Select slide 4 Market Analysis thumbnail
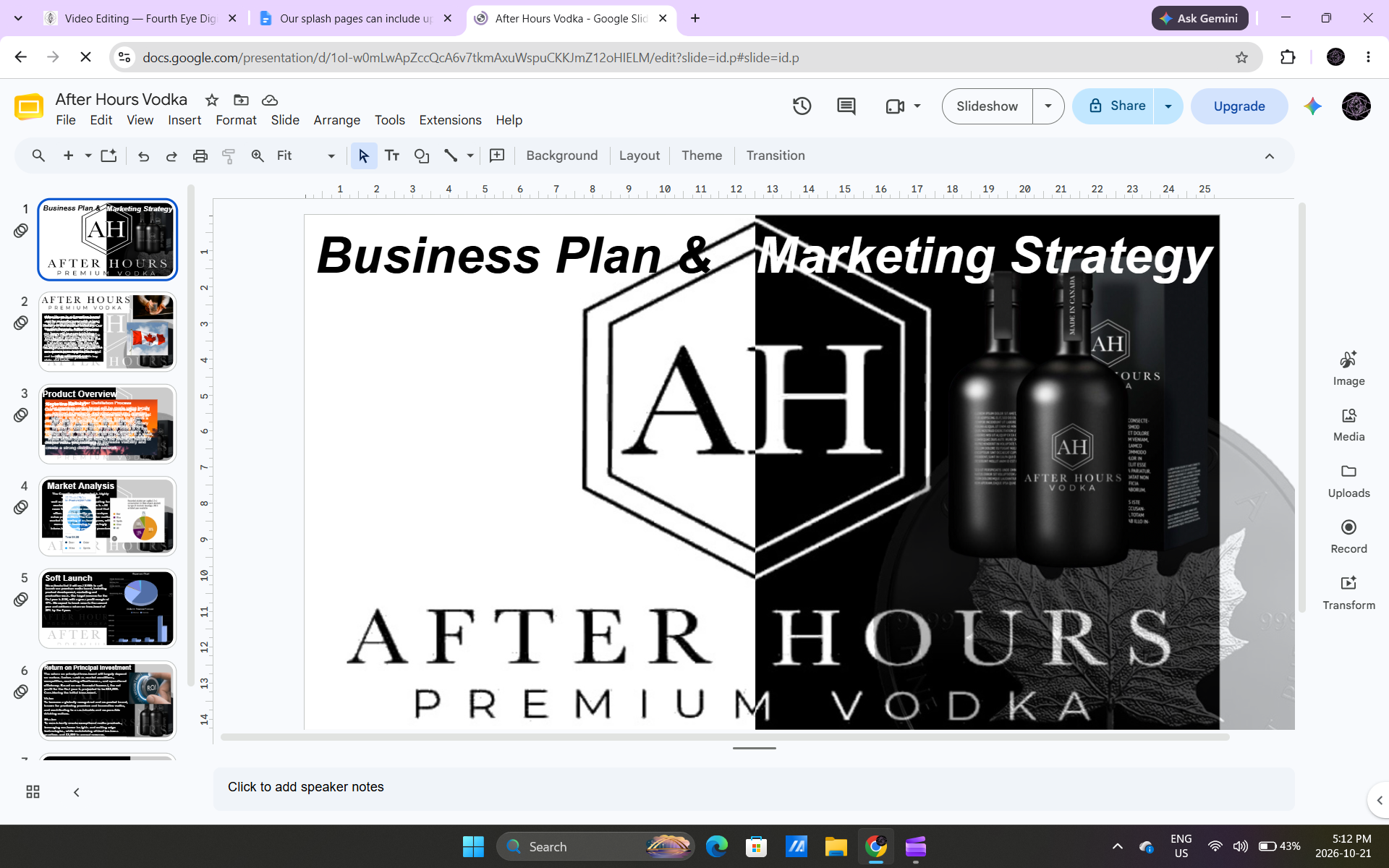 108,516
